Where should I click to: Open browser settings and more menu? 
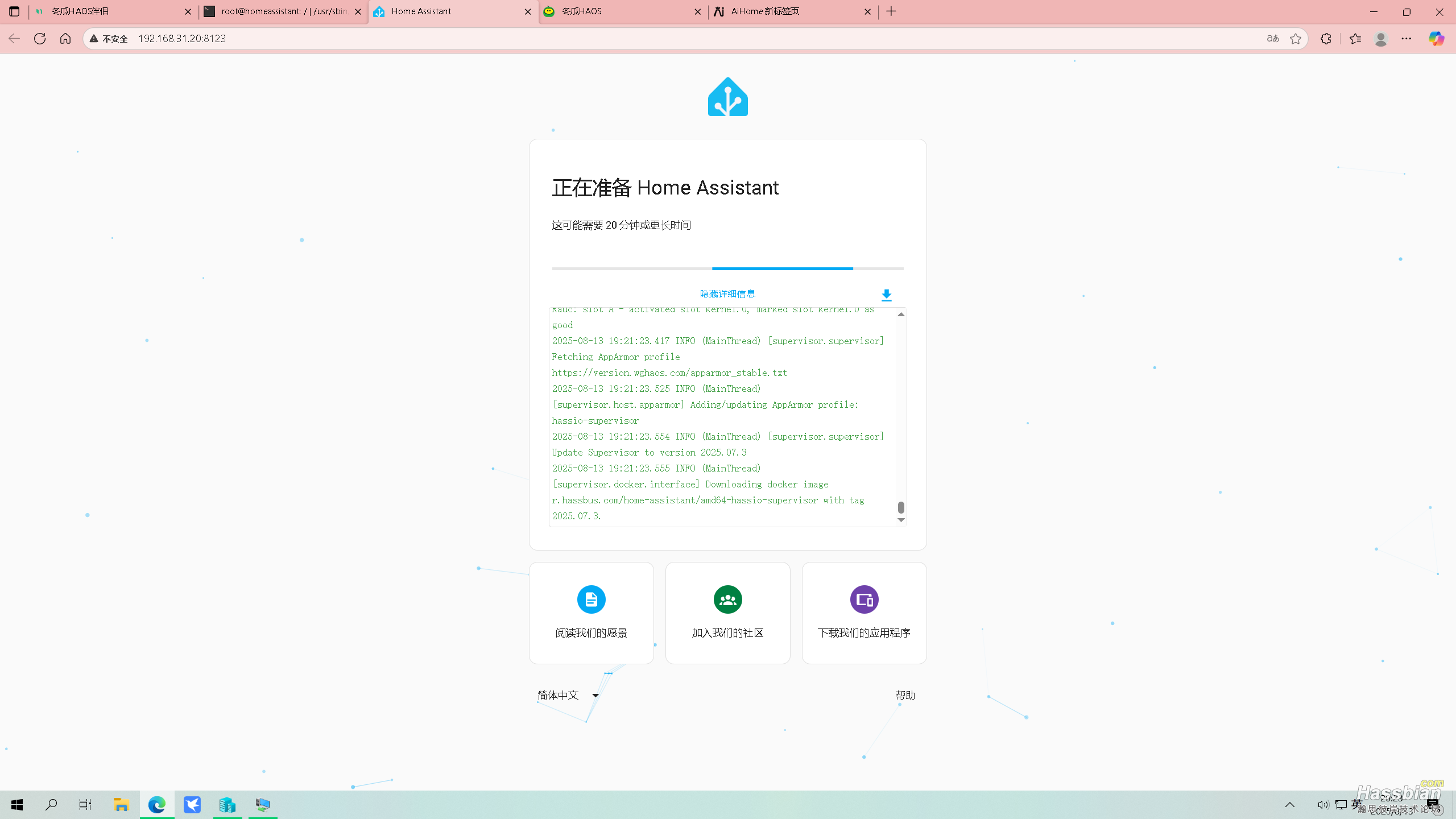coord(1407,39)
